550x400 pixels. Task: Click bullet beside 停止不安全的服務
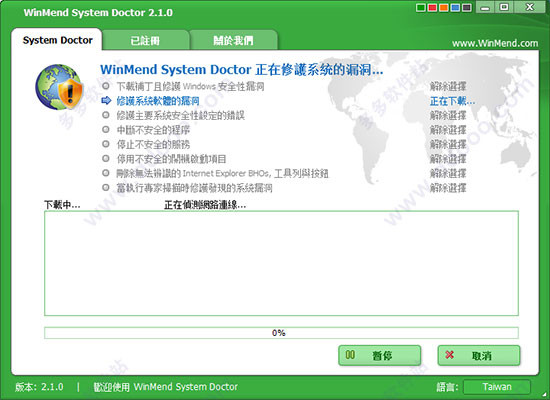pos(106,144)
